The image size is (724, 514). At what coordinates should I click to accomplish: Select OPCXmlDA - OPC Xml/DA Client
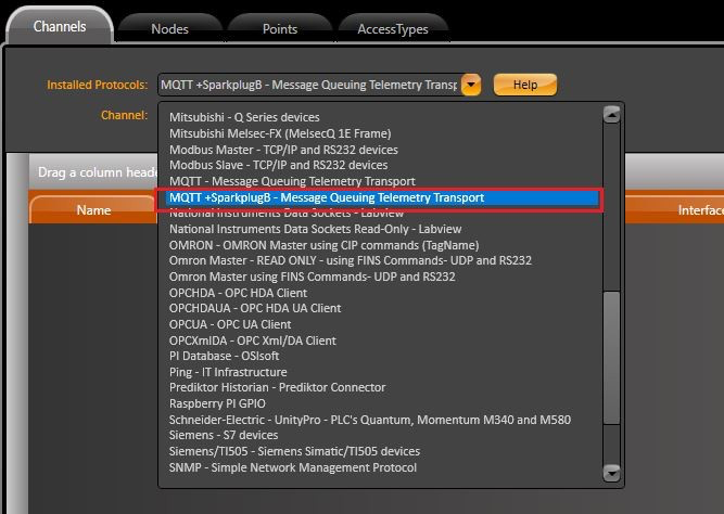click(253, 341)
